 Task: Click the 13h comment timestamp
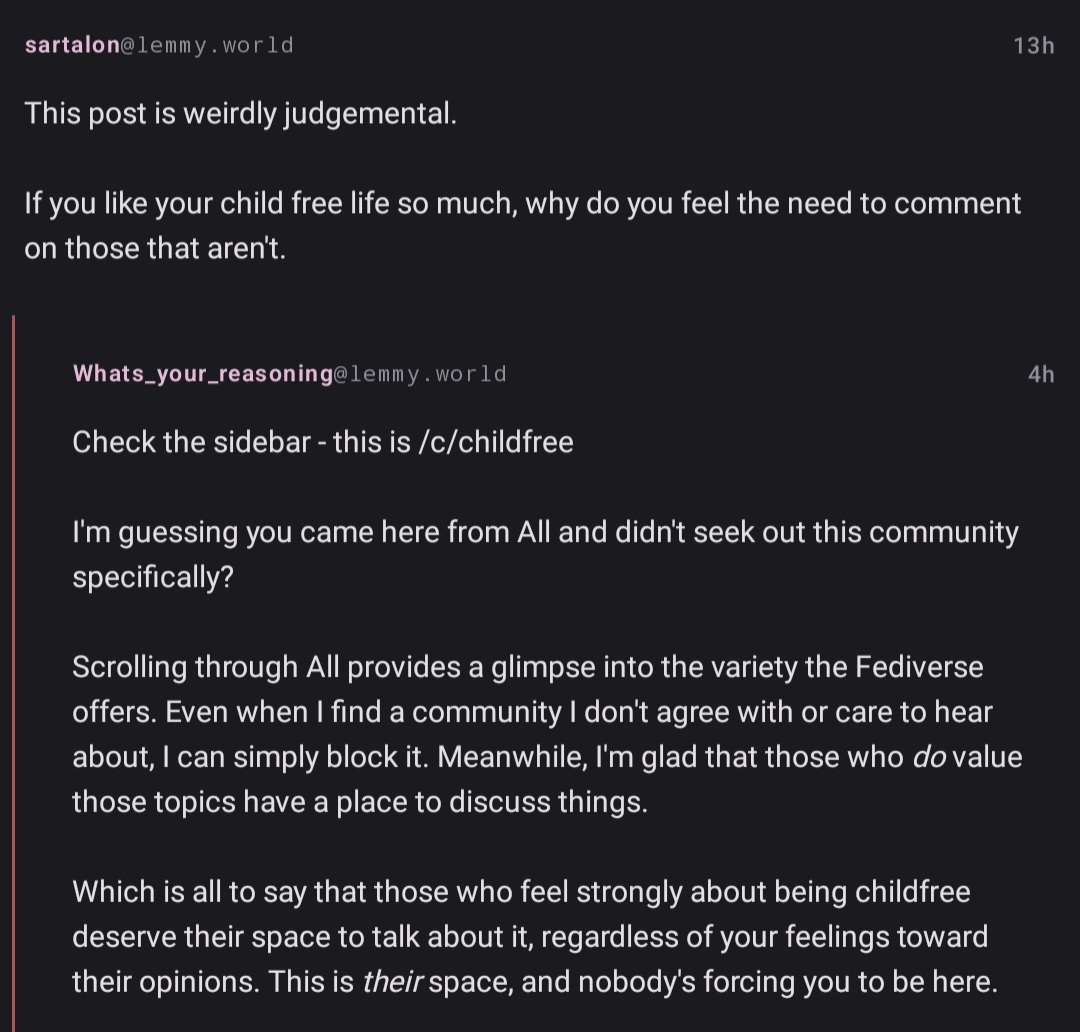point(1033,45)
